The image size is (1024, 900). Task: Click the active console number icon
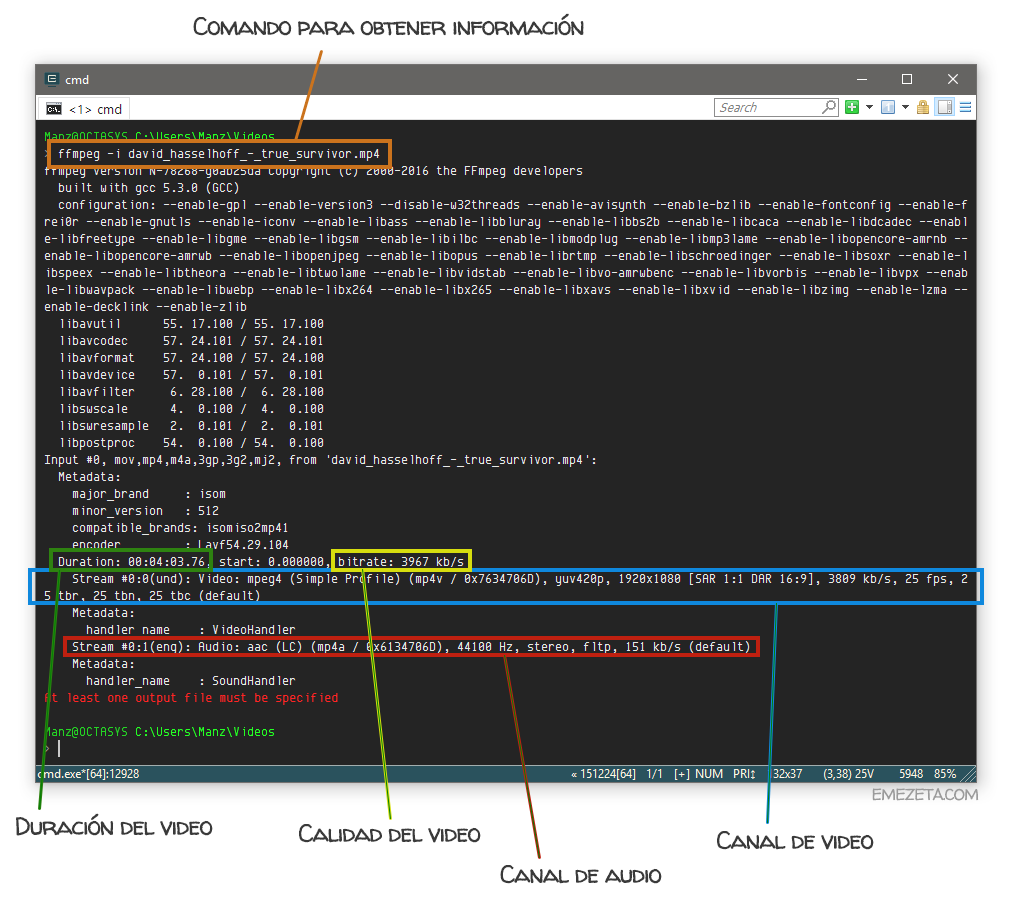(x=888, y=107)
